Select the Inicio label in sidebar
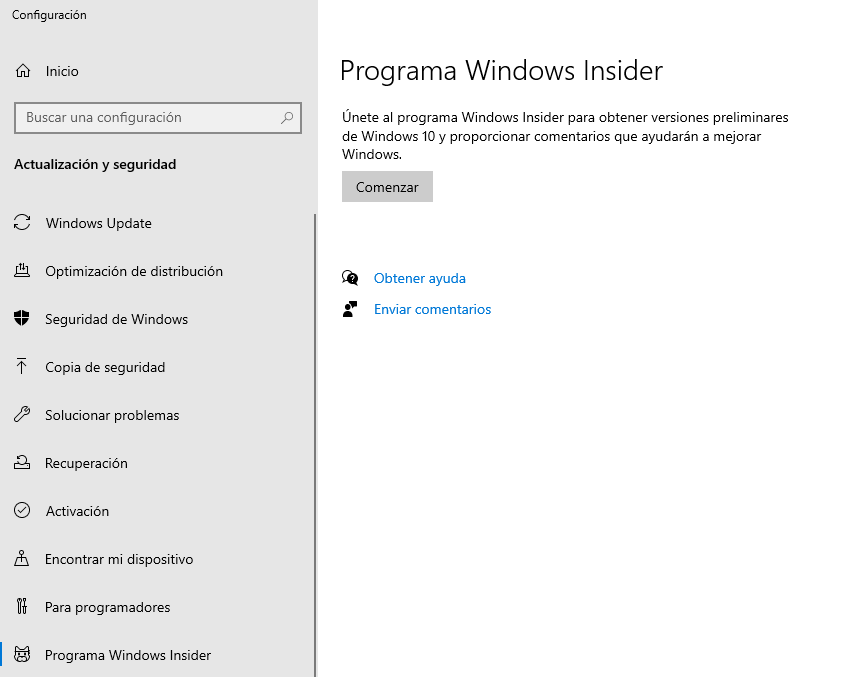Image resolution: width=860 pixels, height=677 pixels. 62,71
